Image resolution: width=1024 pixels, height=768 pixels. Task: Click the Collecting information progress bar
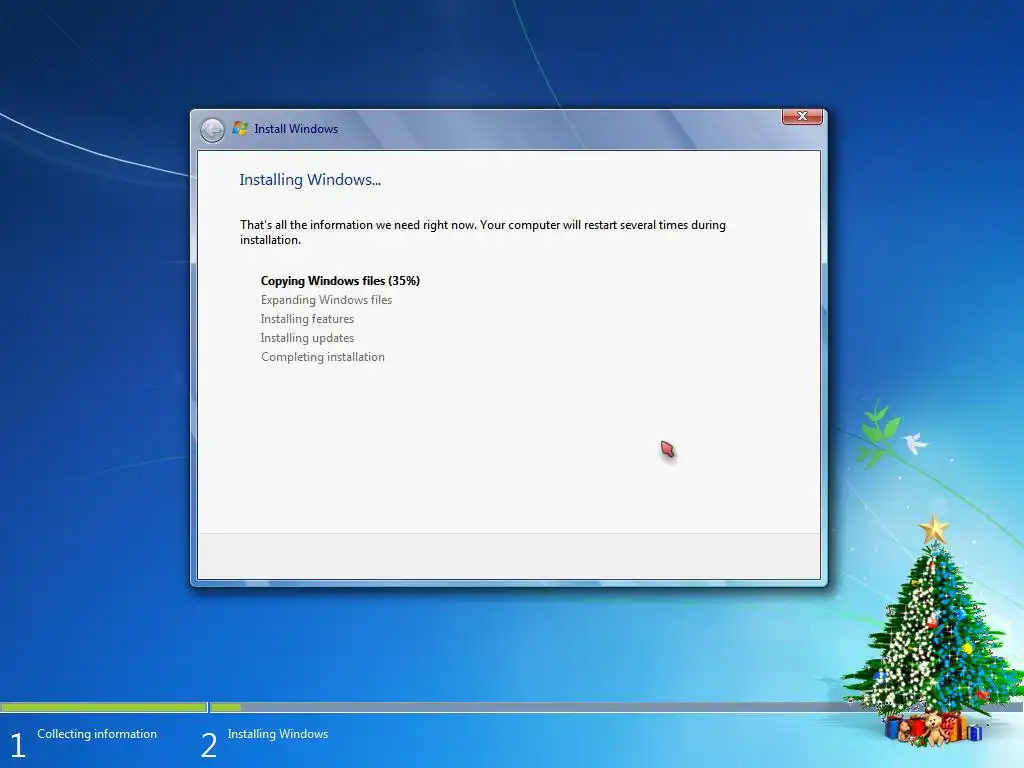pos(104,707)
